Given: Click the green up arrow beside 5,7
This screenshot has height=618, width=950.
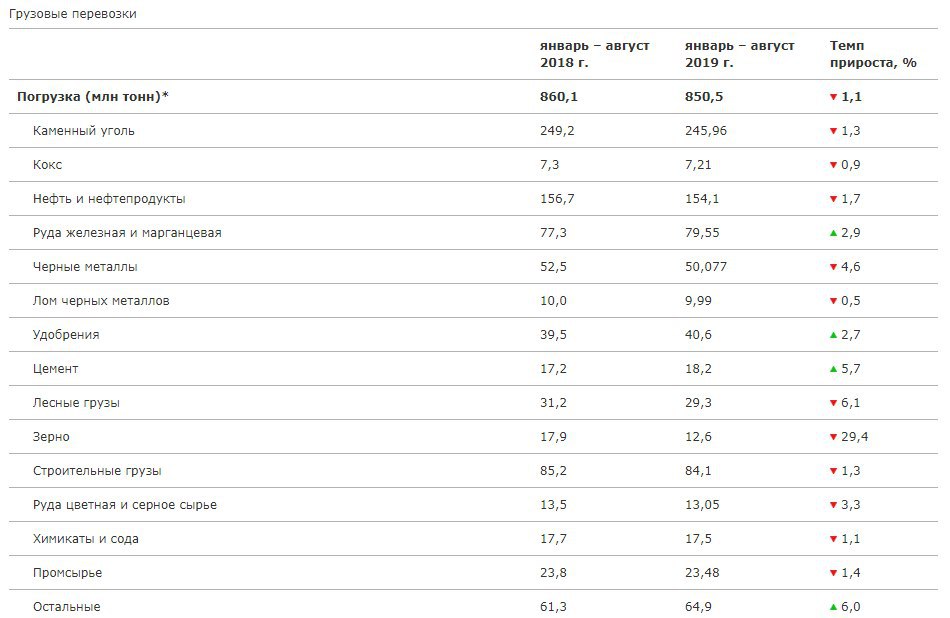Looking at the screenshot, I should [x=833, y=369].
